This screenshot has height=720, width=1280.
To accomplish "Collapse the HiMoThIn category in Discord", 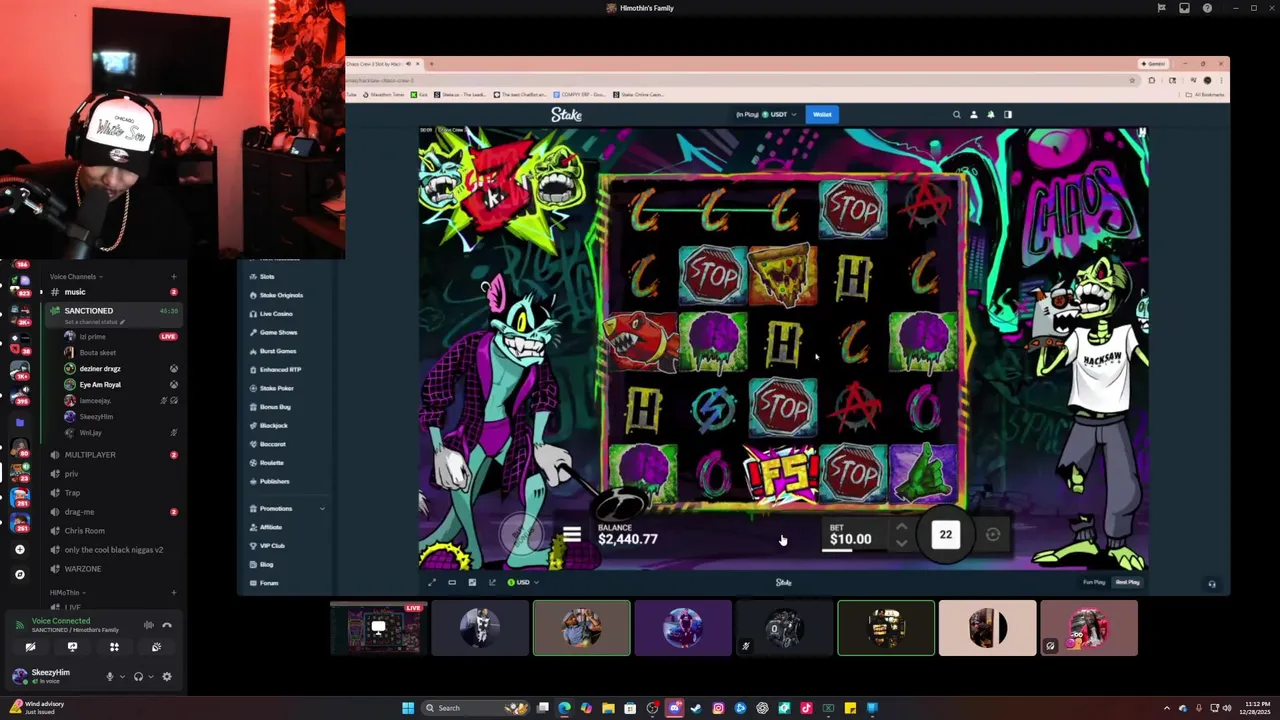I will pos(68,593).
